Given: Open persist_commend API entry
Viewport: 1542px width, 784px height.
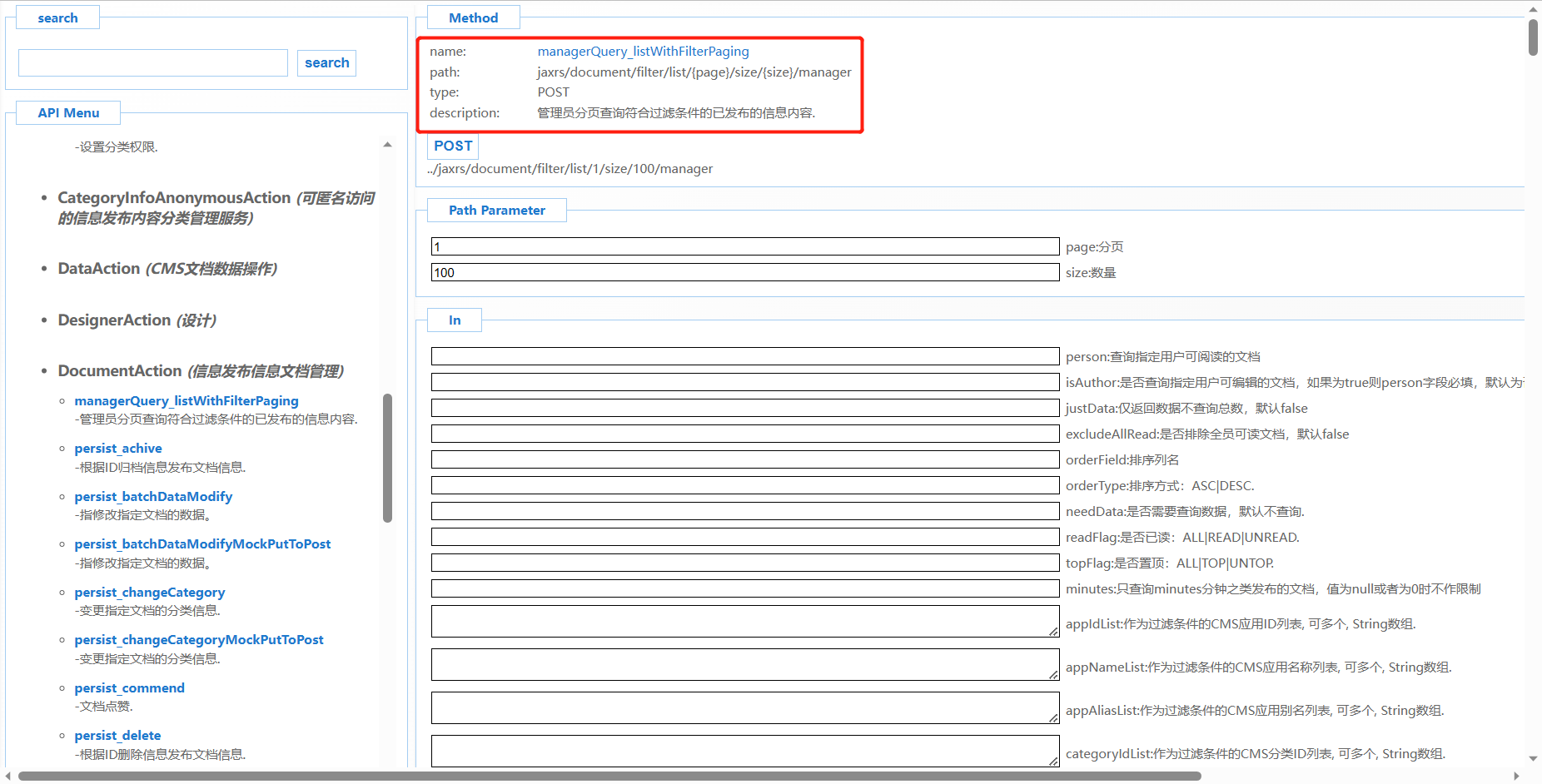Looking at the screenshot, I should 130,688.
